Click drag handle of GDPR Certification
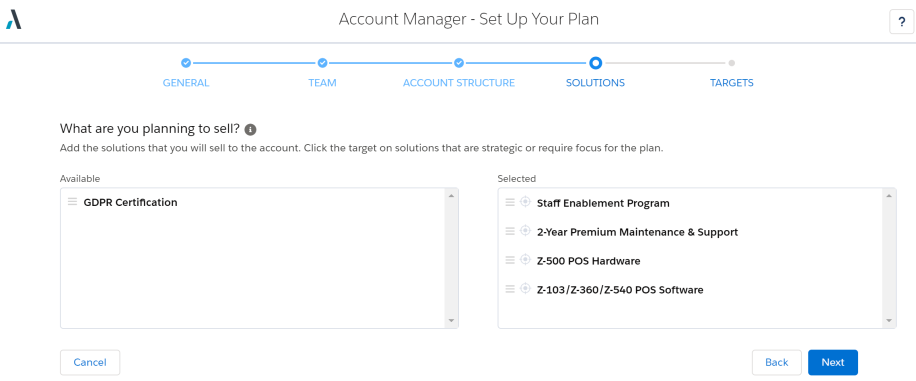 tap(72, 202)
